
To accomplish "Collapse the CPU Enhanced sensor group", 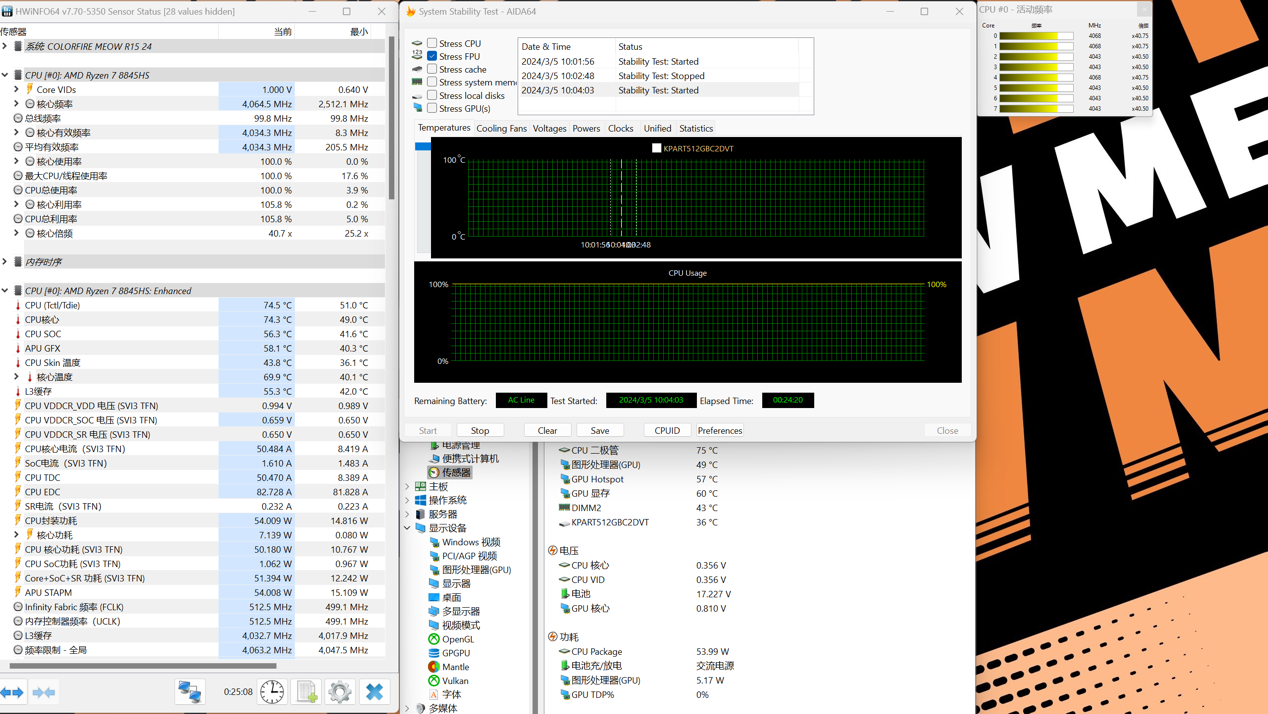I will [5, 291].
